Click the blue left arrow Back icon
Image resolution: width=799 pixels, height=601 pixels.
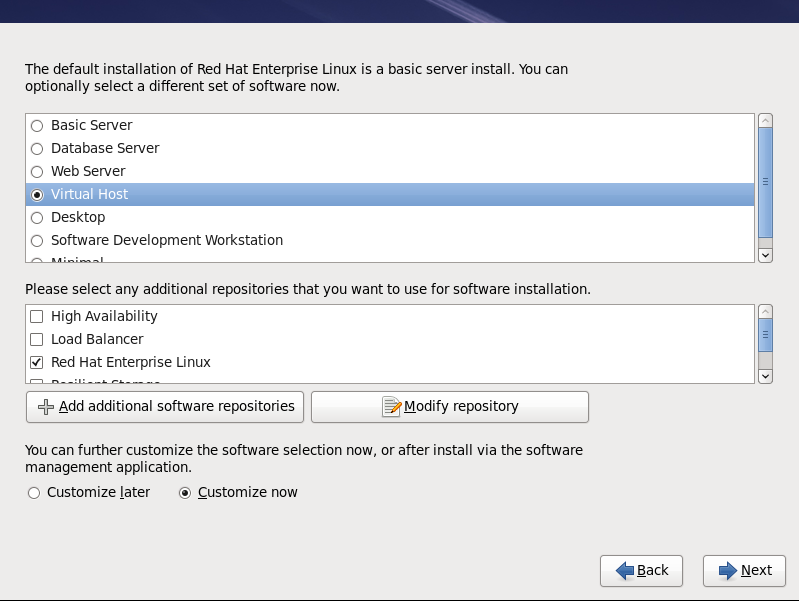625,570
